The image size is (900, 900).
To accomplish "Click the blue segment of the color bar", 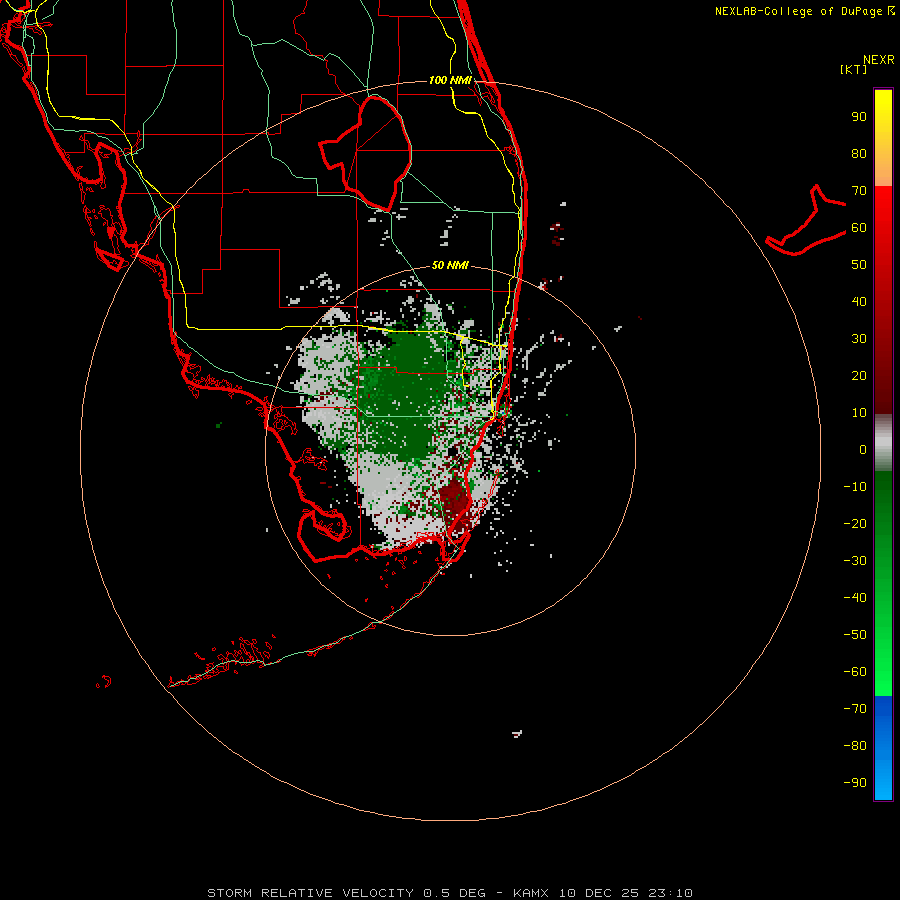I will (883, 747).
